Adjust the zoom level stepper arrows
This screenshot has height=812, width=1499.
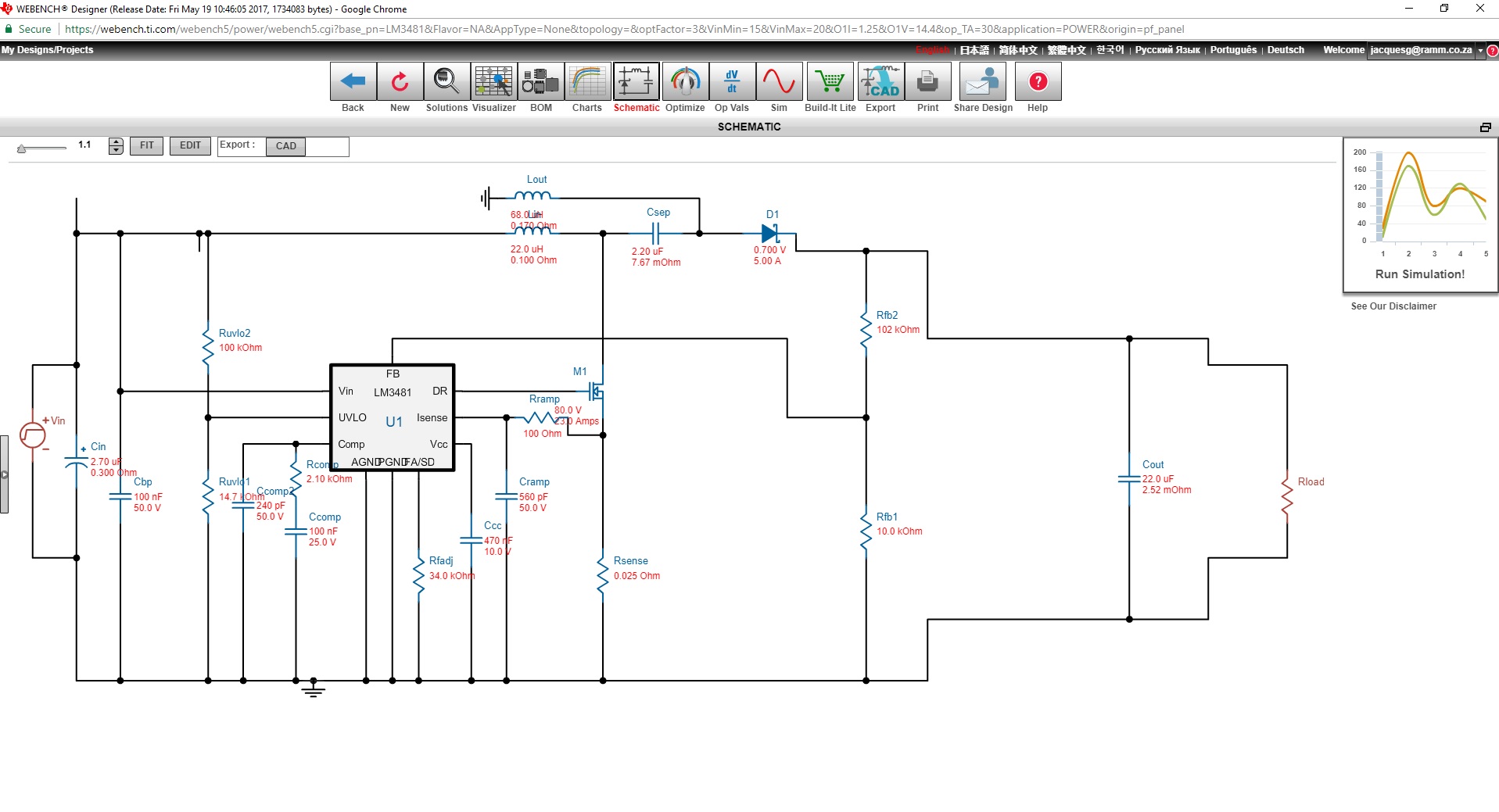[116, 146]
